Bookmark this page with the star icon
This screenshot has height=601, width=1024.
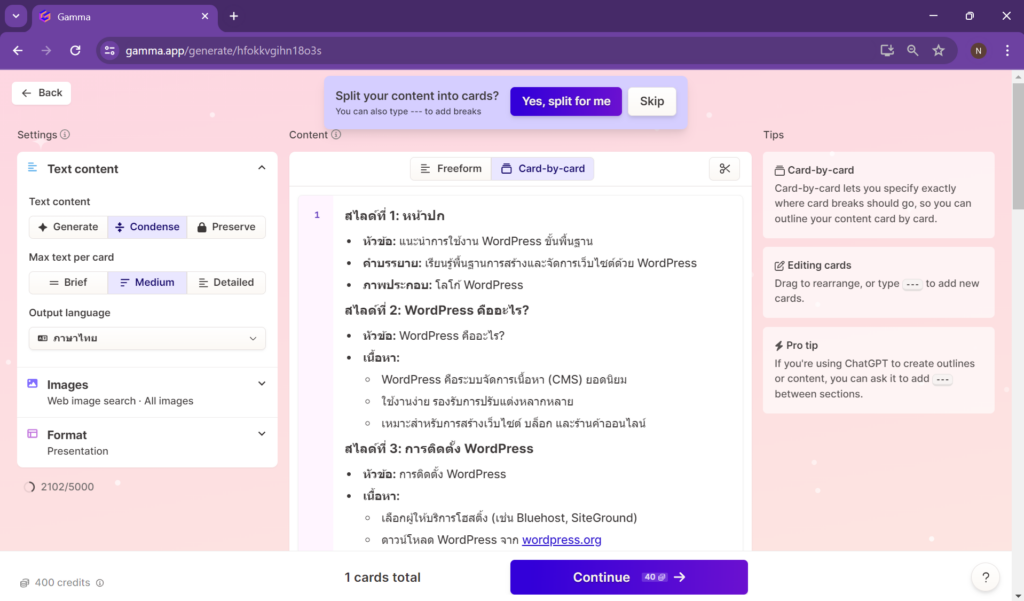(x=938, y=50)
